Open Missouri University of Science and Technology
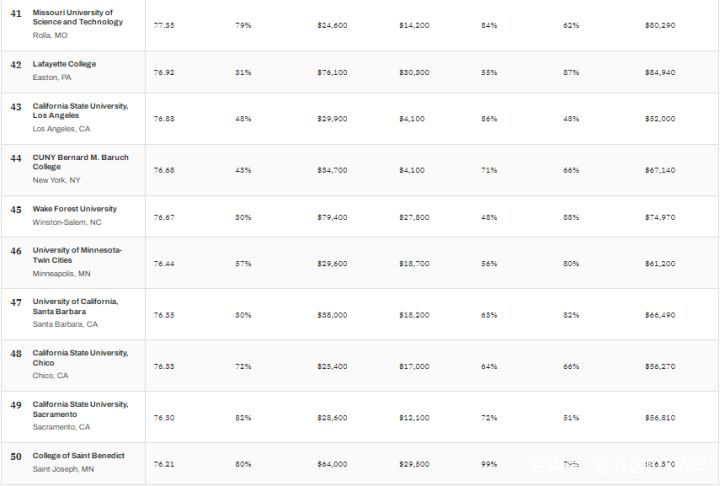 78,17
